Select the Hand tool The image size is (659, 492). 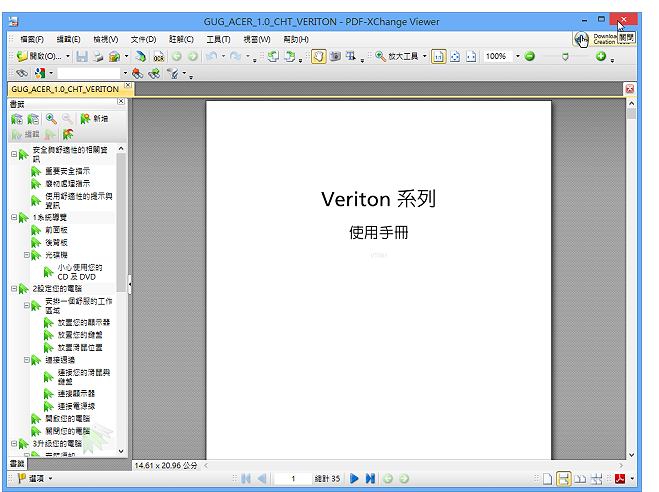click(x=319, y=56)
